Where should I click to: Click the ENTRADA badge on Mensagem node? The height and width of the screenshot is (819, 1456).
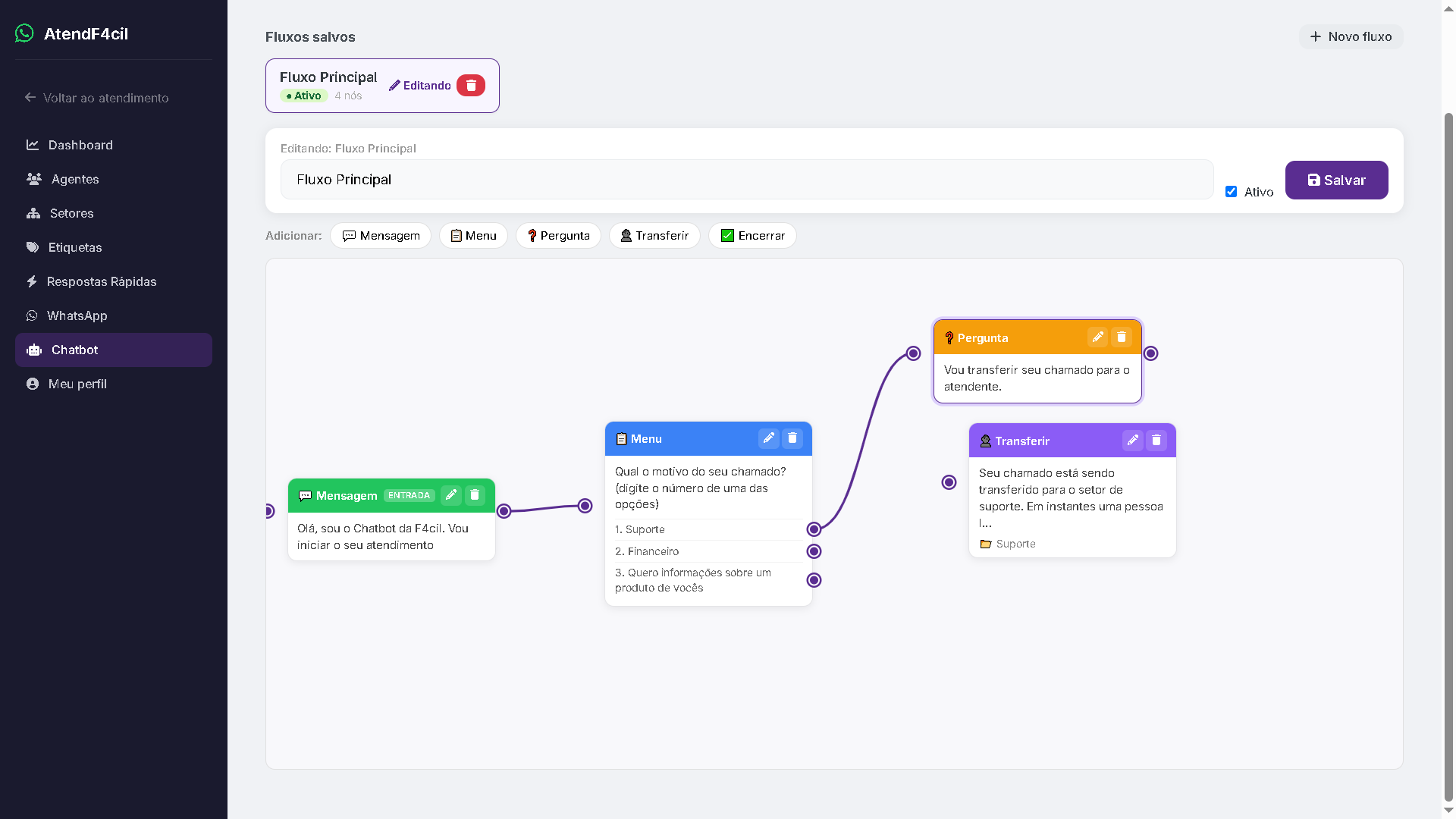(409, 496)
